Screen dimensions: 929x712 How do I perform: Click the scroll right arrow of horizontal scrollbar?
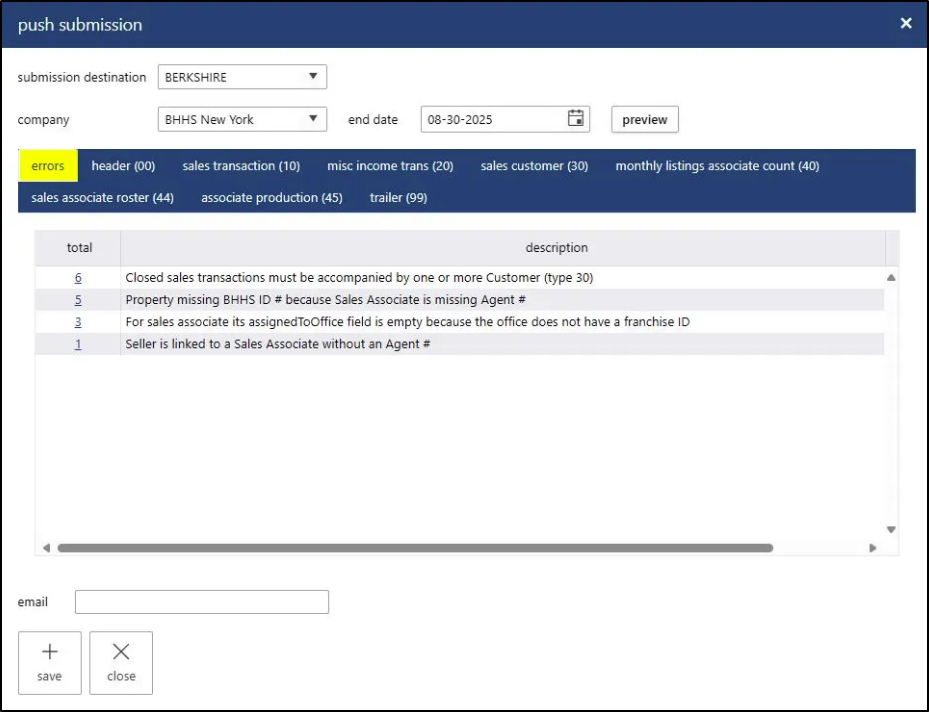click(x=873, y=548)
